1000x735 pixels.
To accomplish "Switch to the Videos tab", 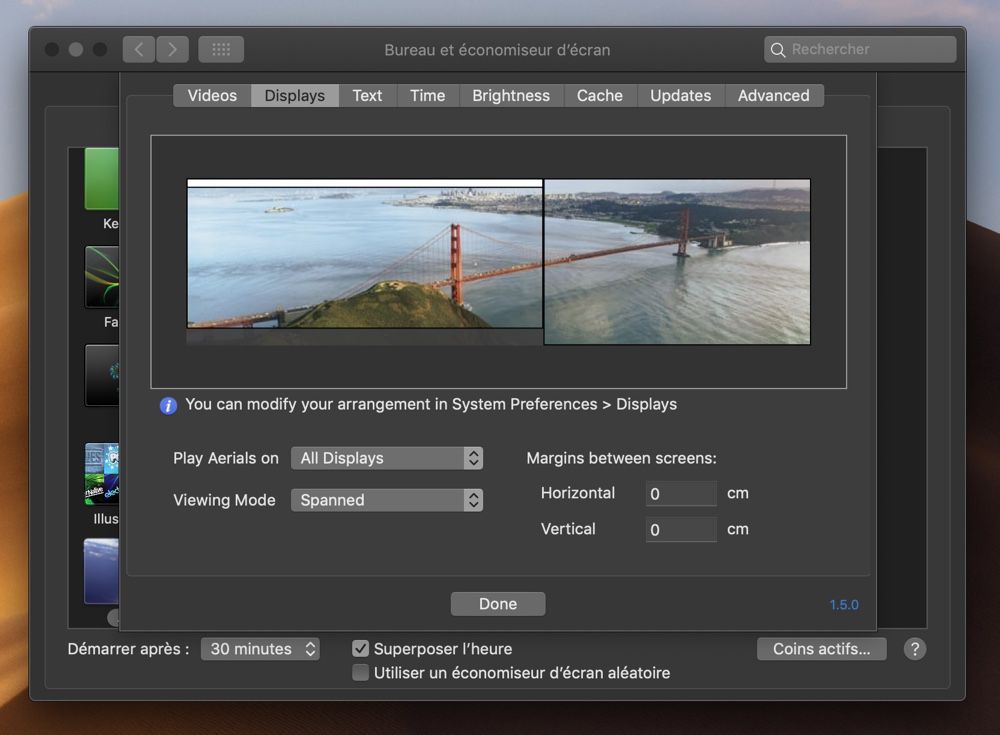I will click(212, 96).
